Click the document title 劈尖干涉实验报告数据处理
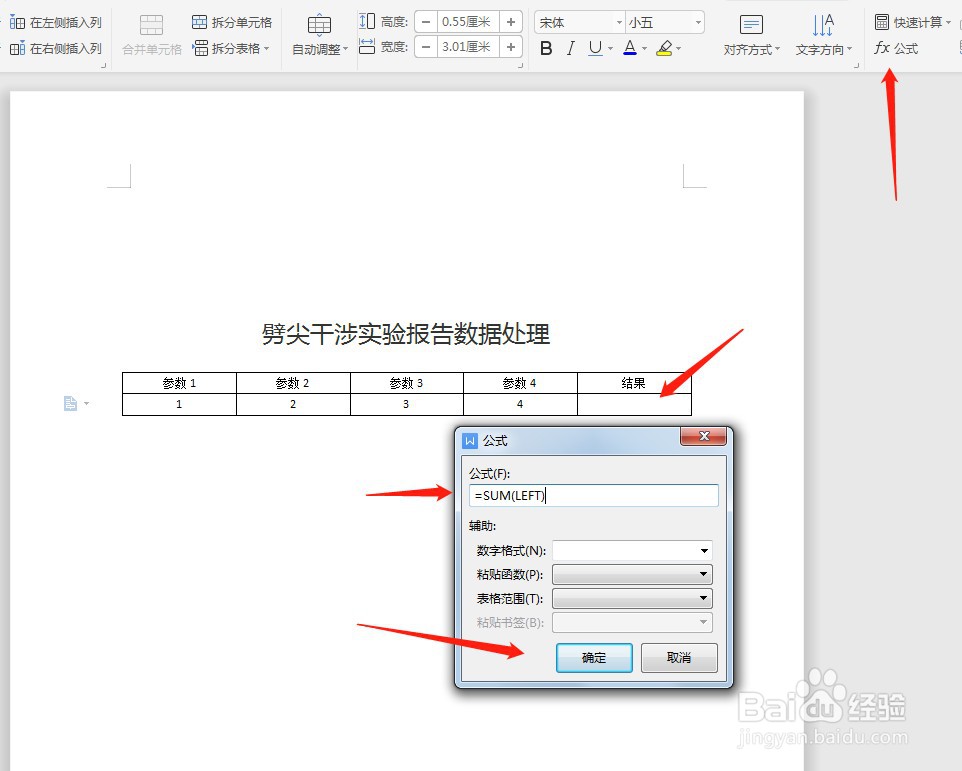Viewport: 962px width, 771px height. tap(406, 334)
